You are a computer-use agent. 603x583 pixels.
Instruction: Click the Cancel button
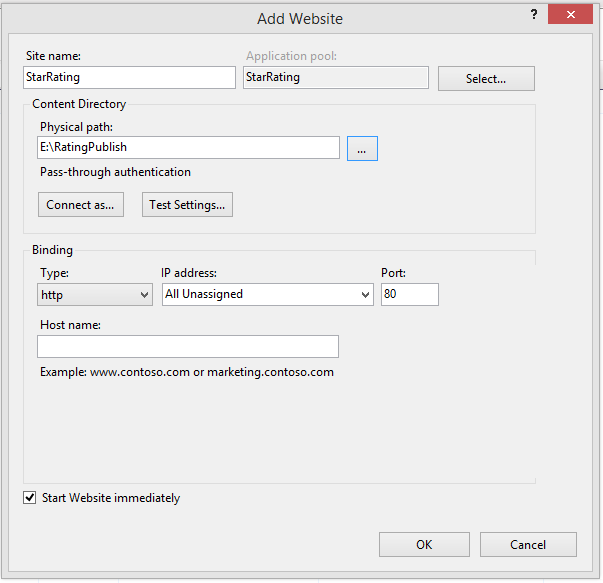click(528, 545)
